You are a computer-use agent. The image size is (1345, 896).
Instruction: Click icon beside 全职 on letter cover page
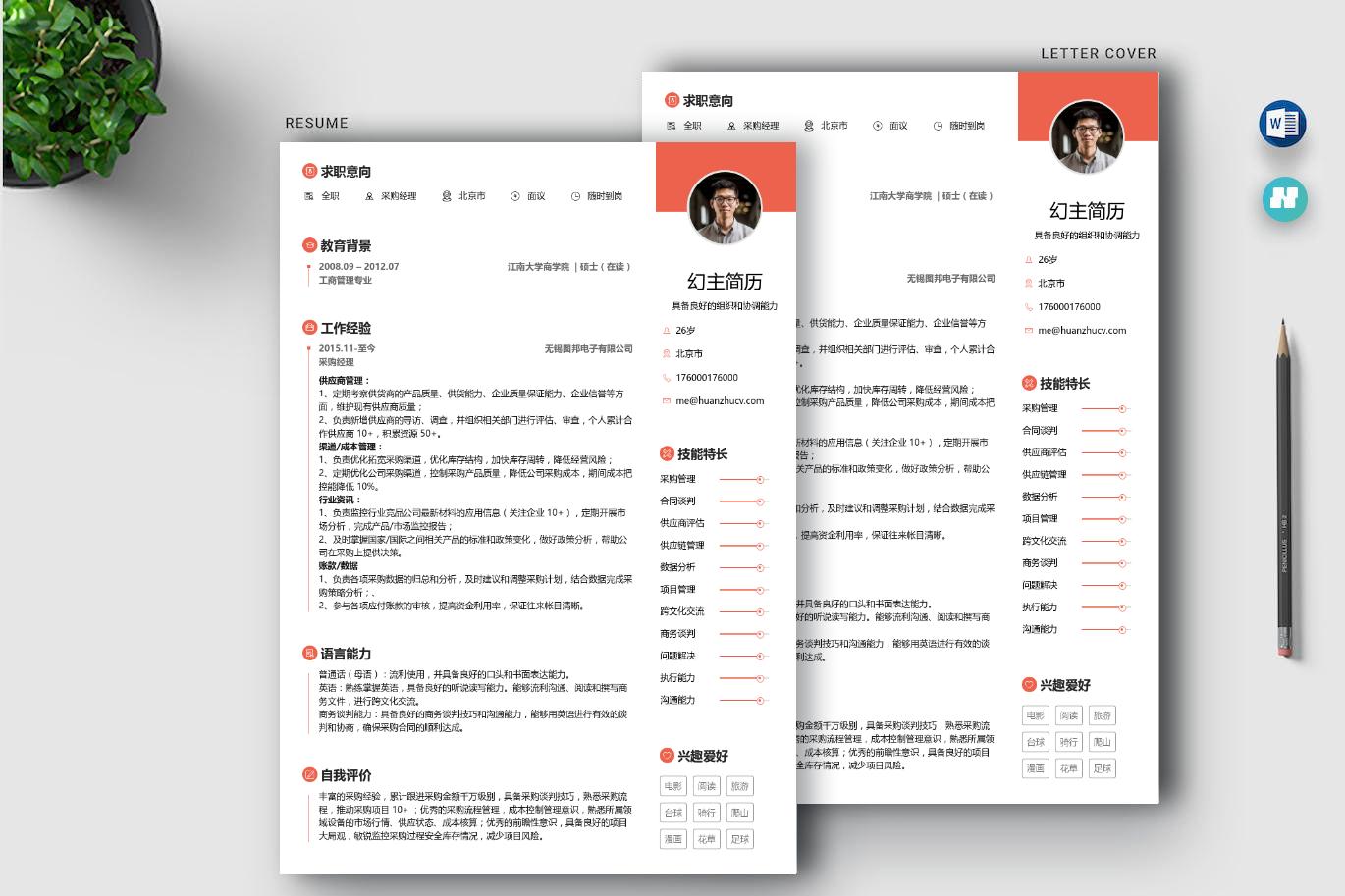click(x=672, y=126)
